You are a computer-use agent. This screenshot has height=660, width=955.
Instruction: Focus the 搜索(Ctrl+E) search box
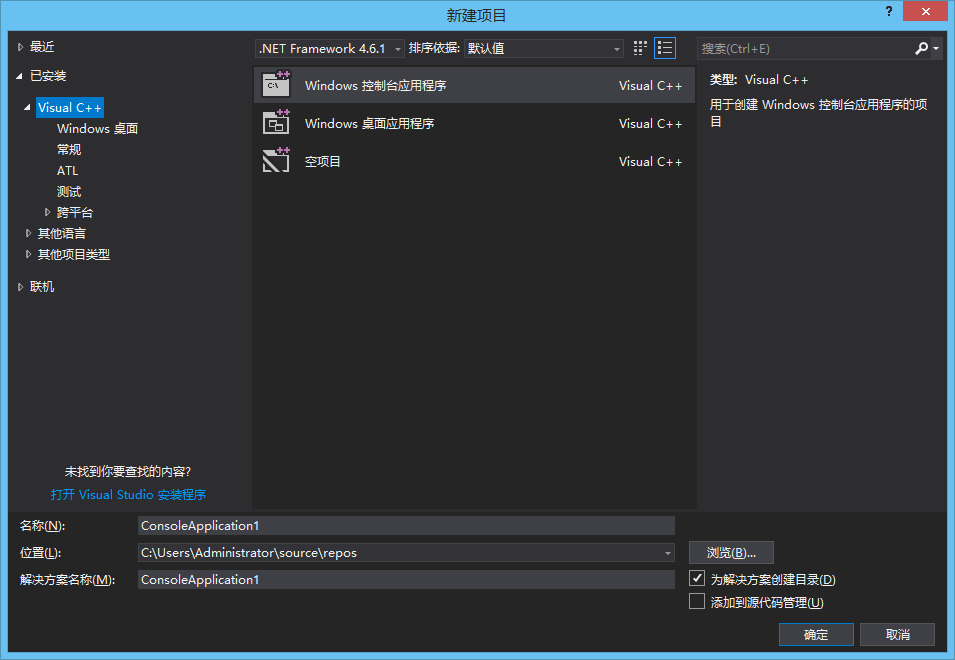[805, 49]
